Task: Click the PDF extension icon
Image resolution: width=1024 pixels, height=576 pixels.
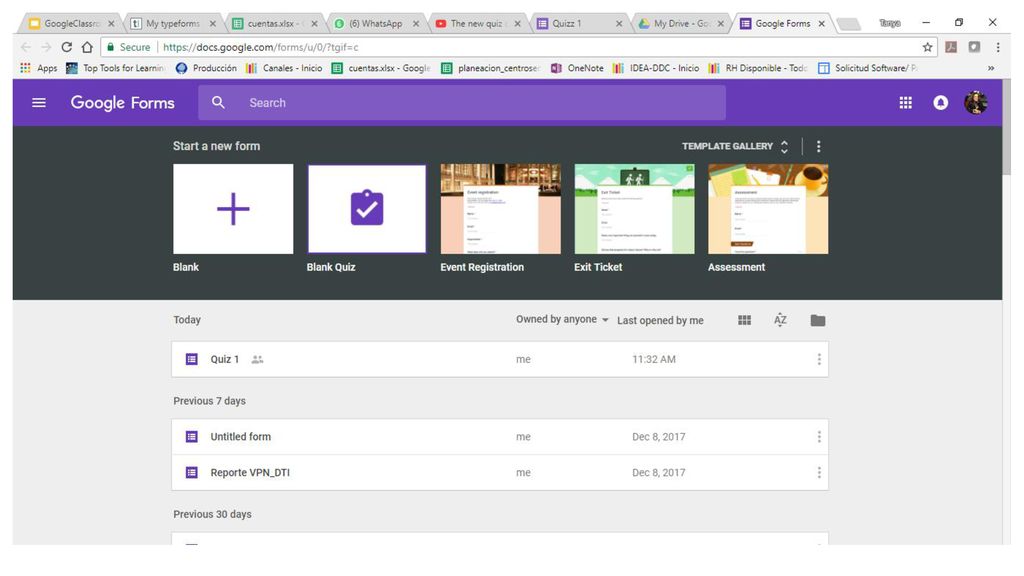Action: 951,47
